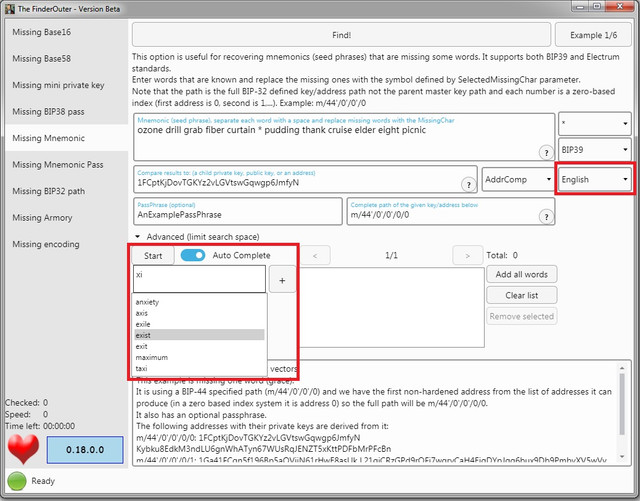
Task: Select the Missing Armory tab
Action: pos(67,218)
